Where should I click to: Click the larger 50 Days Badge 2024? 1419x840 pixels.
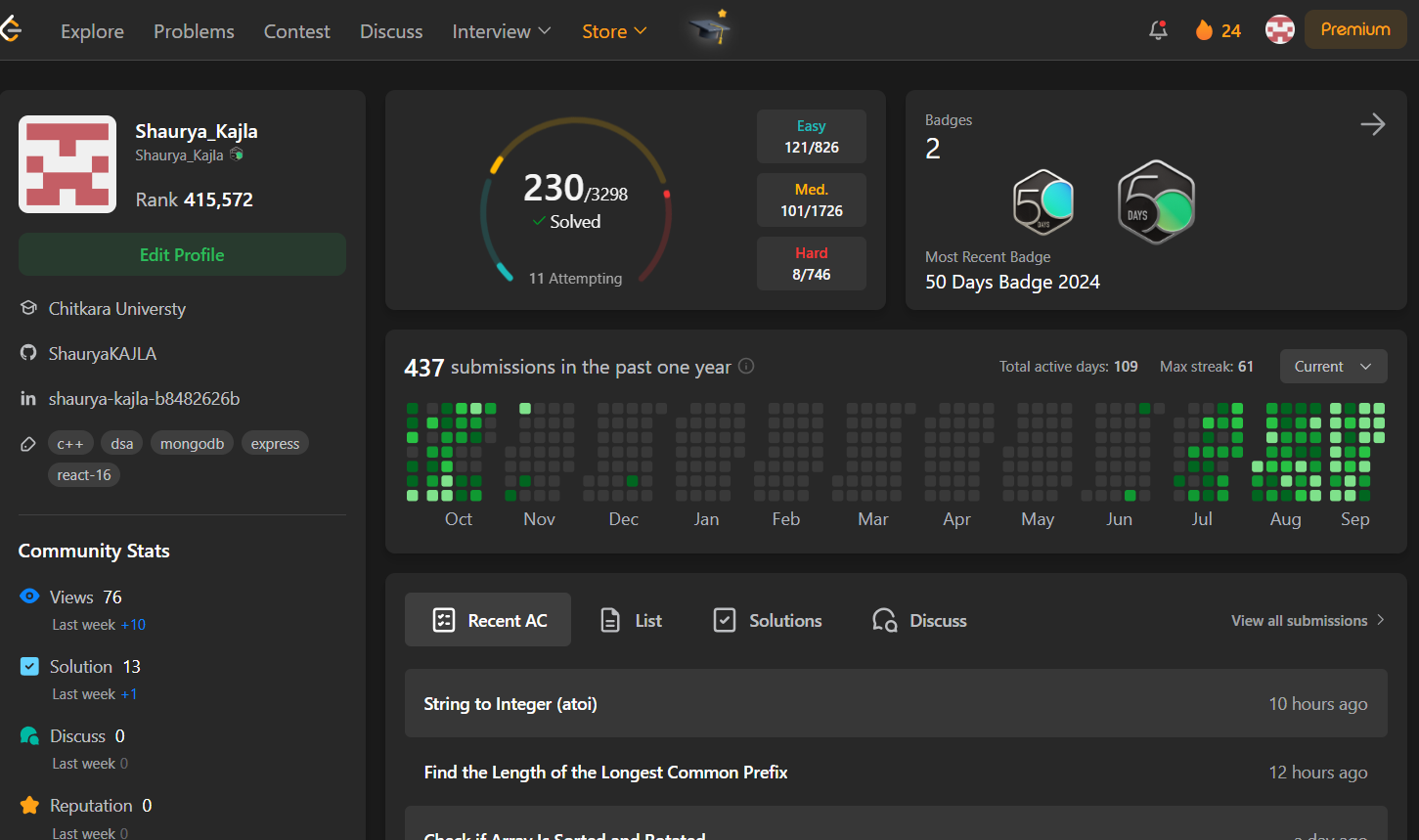point(1156,201)
